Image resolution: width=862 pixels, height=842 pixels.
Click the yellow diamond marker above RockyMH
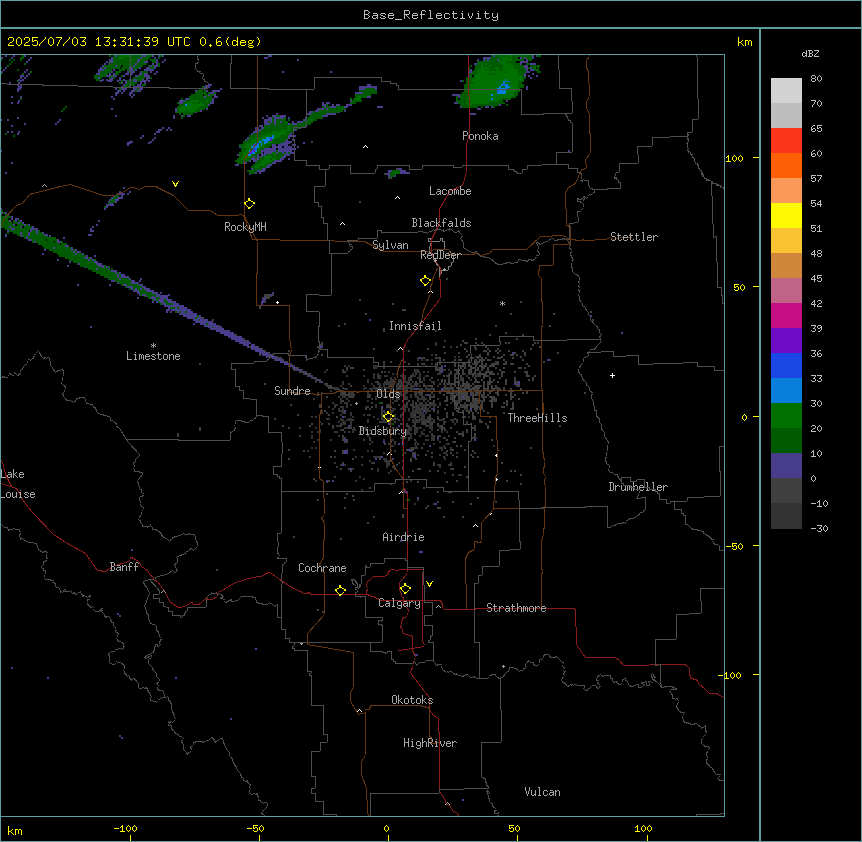(x=249, y=204)
